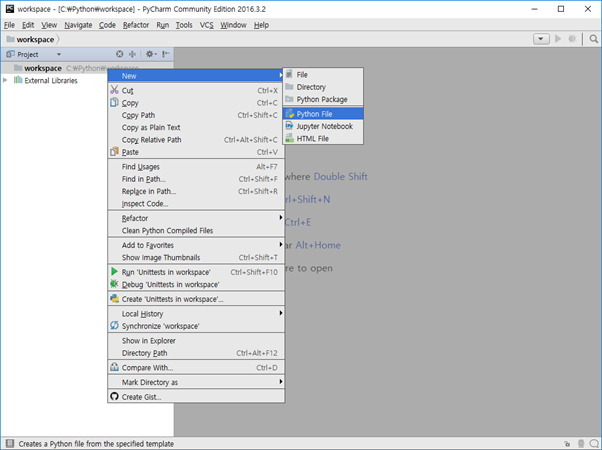Open the VCS menu
Screen dimensions: 602x450
point(206,25)
